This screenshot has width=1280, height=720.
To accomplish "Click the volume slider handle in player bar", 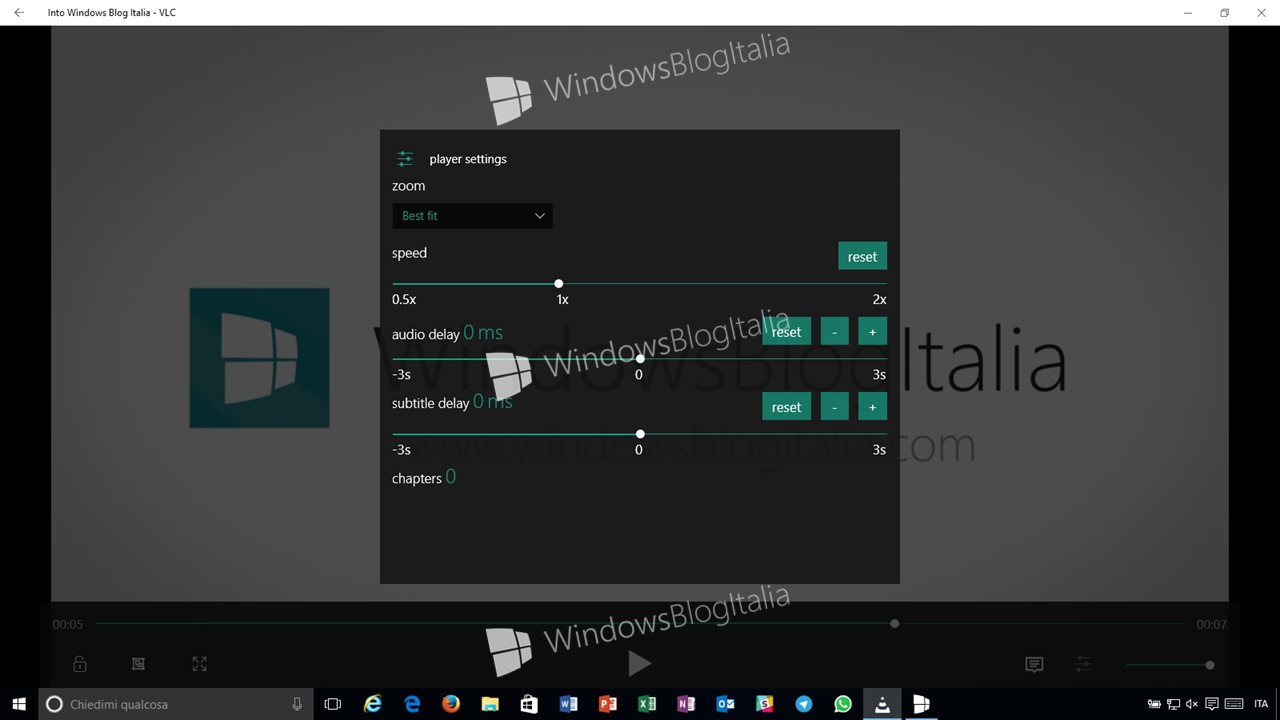I will click(x=1210, y=665).
